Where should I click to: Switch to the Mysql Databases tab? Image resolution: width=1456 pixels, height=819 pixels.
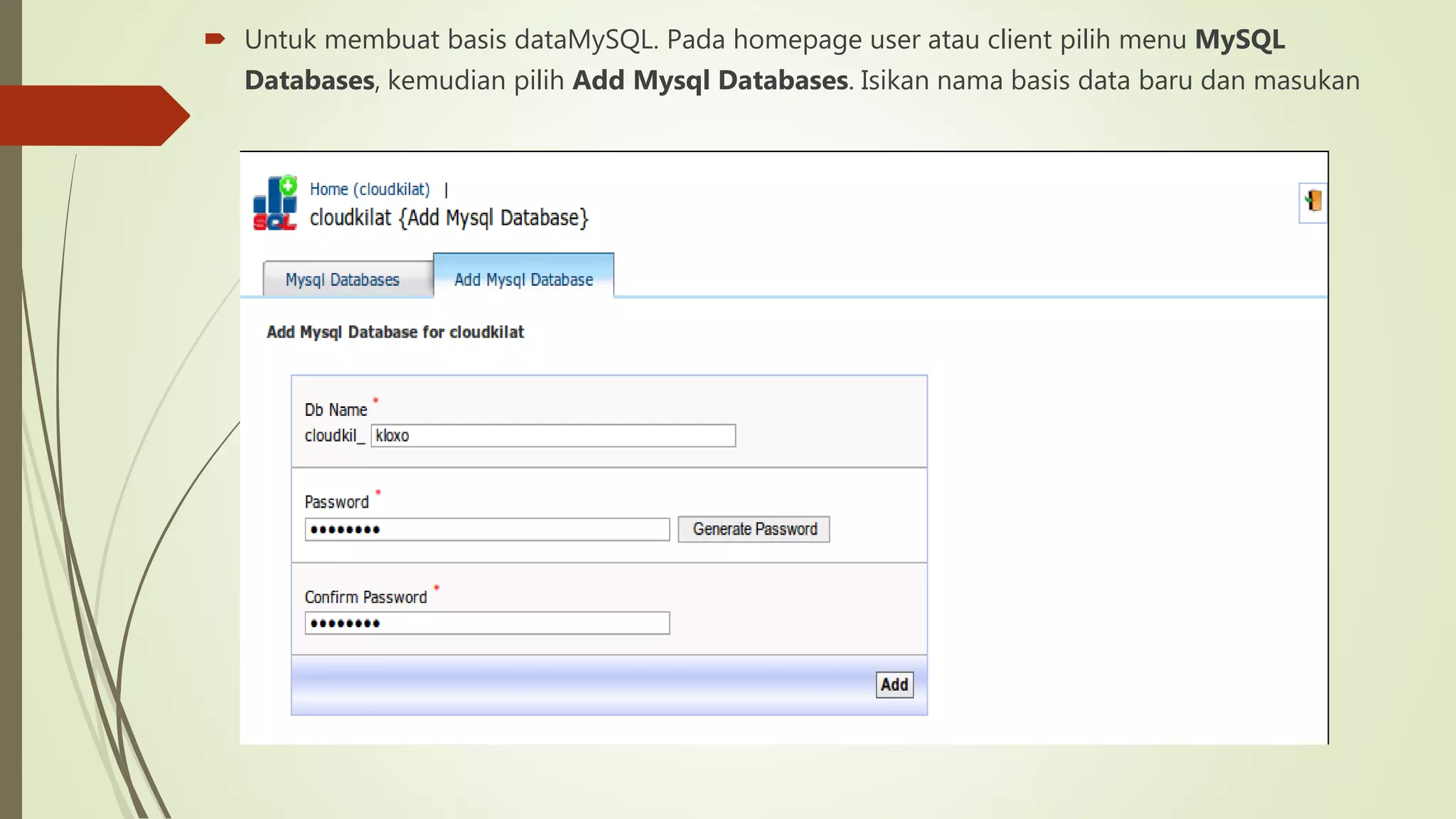pos(348,279)
